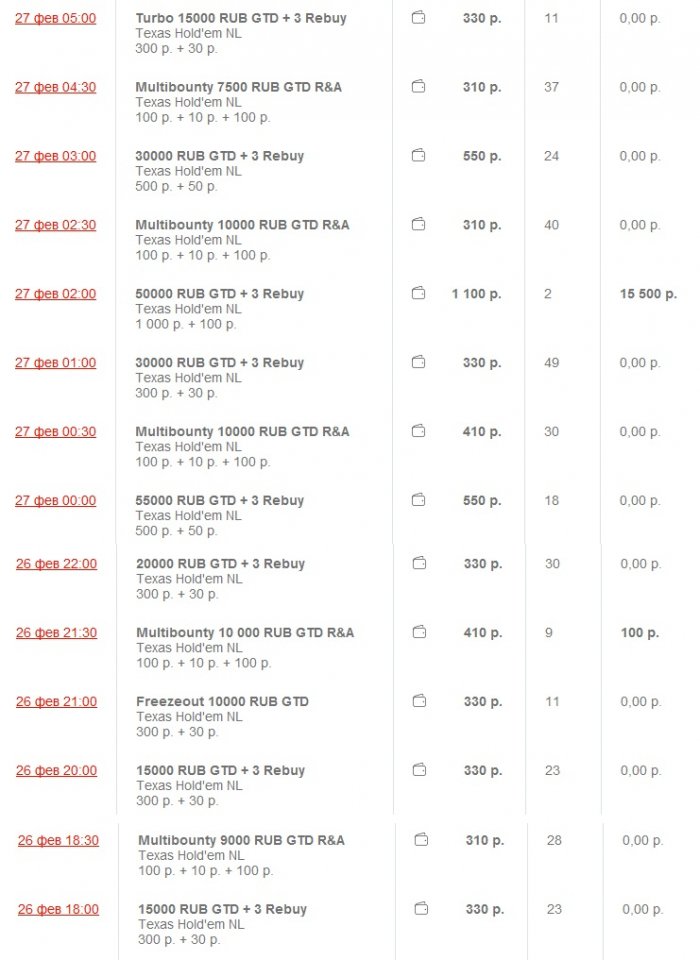Select the Turbo 15000 RUB GTD tournament title
Image resolution: width=700 pixels, height=960 pixels.
click(241, 18)
